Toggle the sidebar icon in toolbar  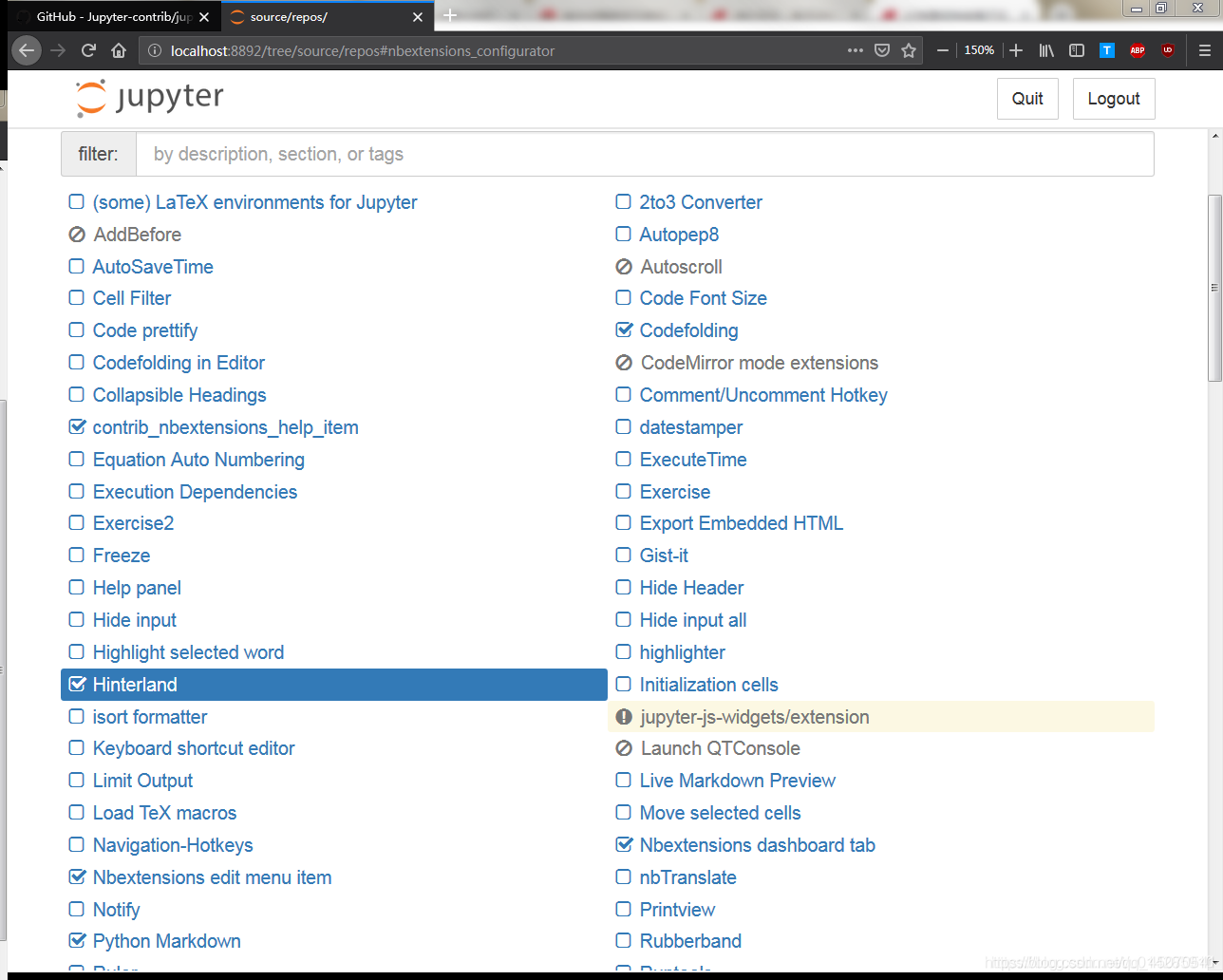coord(1077,50)
